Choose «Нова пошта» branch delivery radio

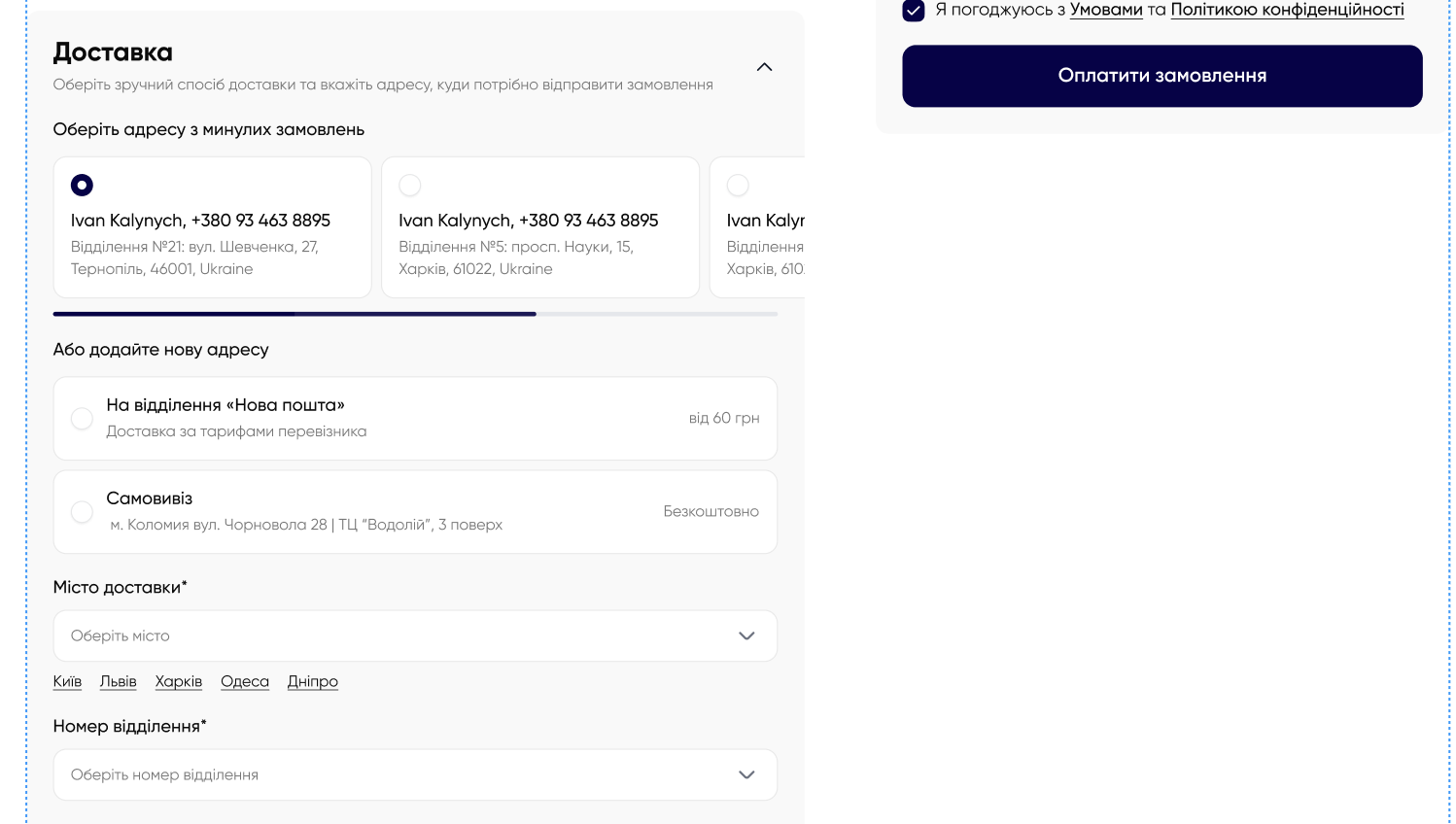tap(82, 419)
